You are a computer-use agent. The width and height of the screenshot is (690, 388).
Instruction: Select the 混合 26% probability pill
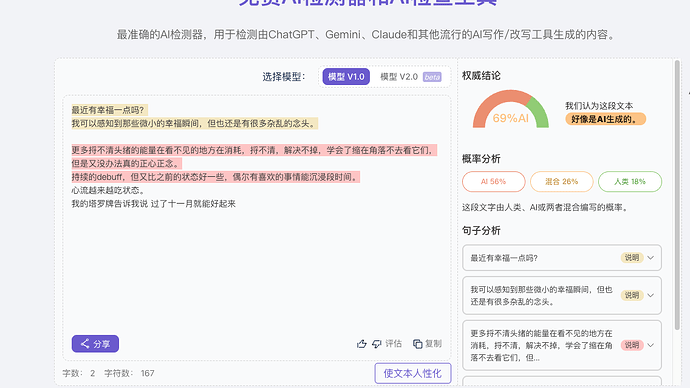pyautogui.click(x=562, y=182)
